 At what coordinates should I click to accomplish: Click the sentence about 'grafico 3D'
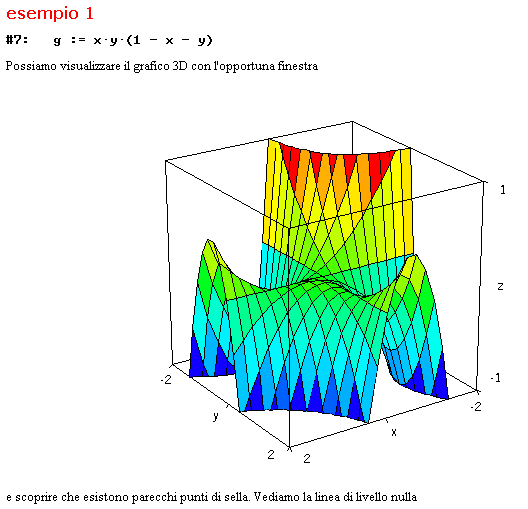tap(162, 66)
